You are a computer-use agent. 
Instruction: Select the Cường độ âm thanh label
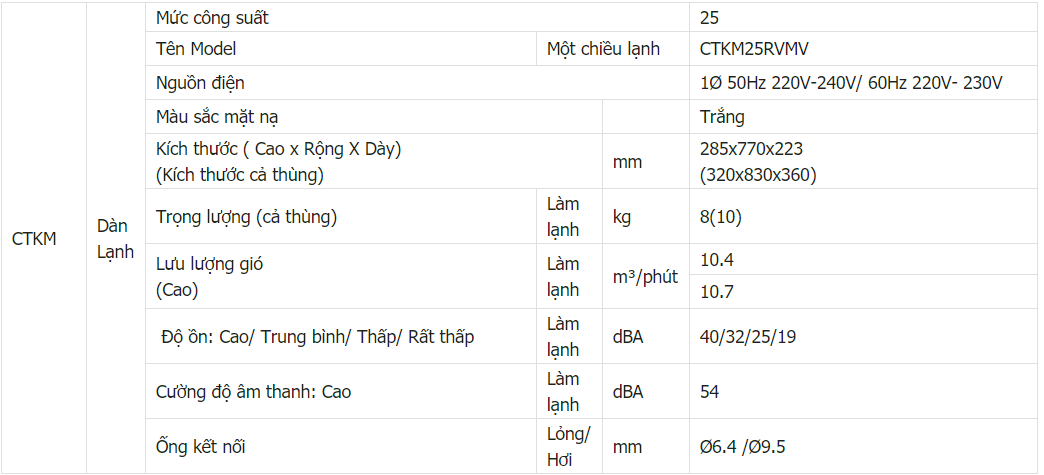(254, 392)
